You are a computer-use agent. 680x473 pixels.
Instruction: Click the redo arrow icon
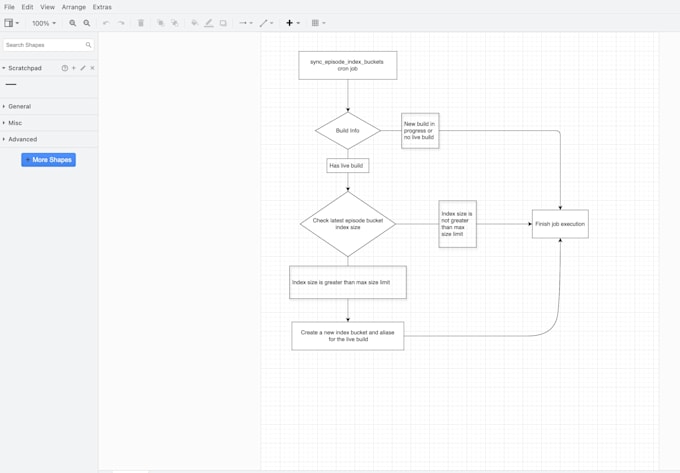[x=121, y=23]
